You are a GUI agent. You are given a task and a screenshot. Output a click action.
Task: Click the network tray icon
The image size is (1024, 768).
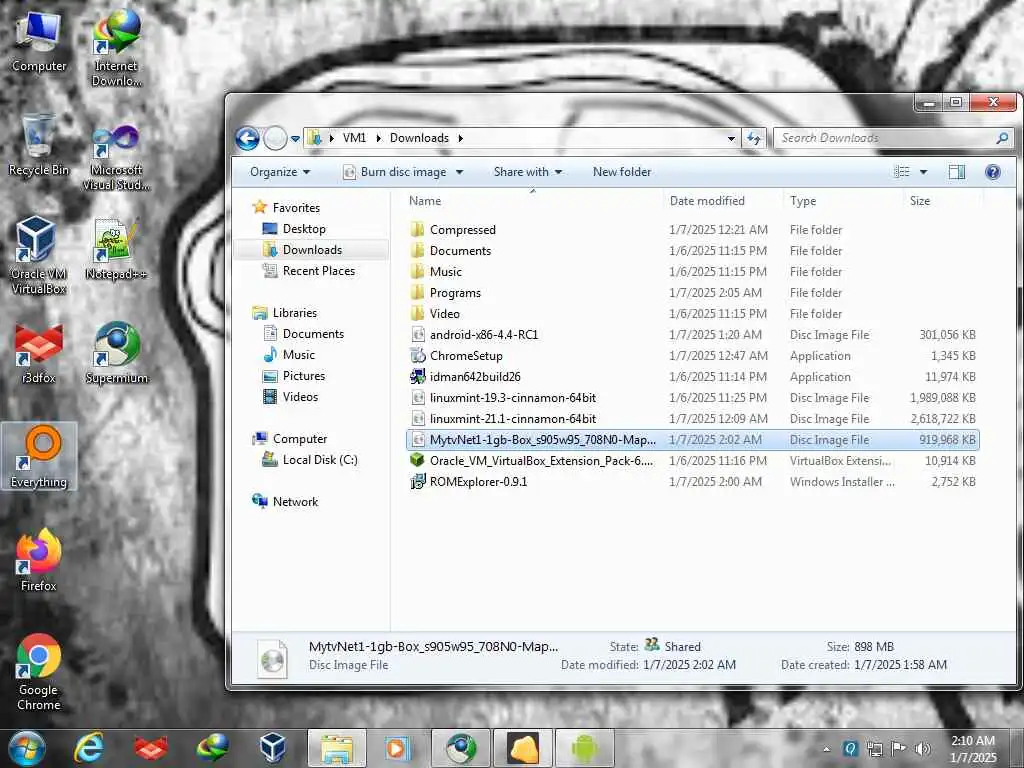[874, 748]
